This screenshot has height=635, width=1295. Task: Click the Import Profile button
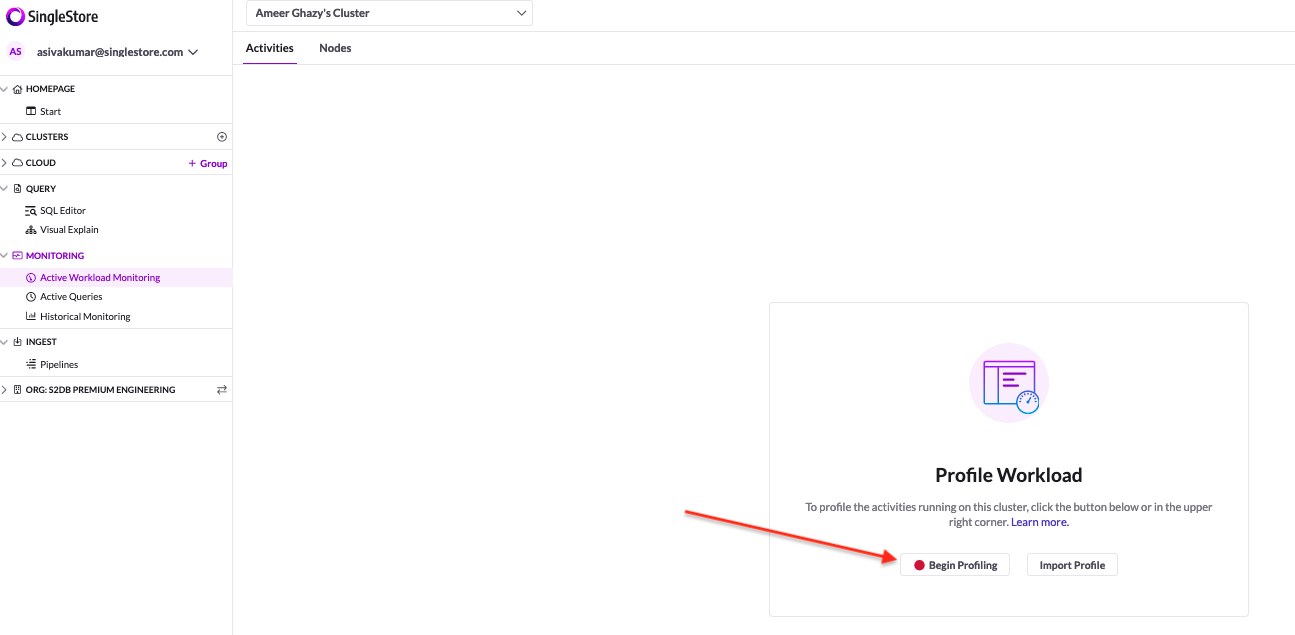pyautogui.click(x=1071, y=564)
